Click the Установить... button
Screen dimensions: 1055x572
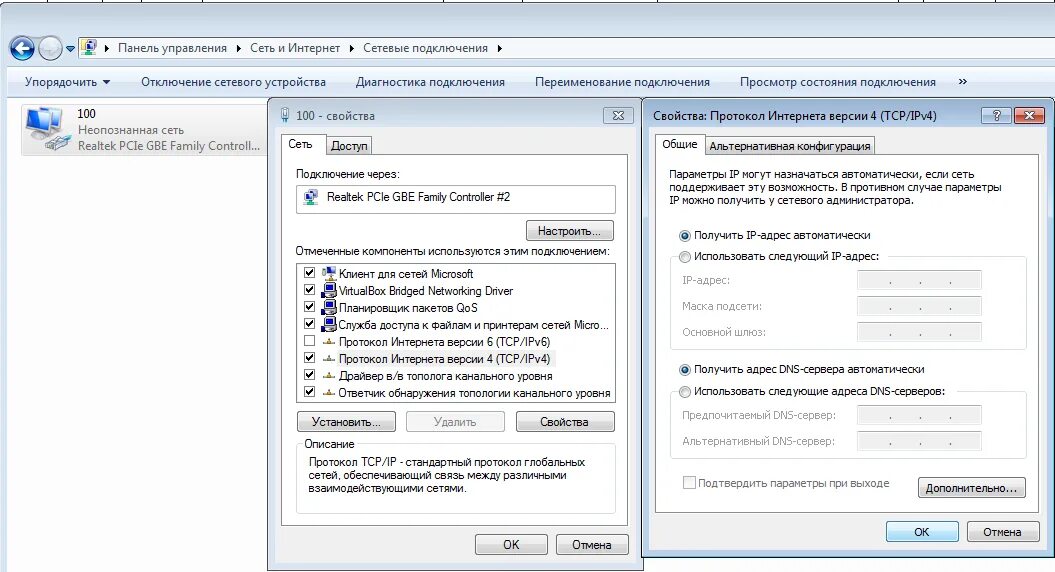[346, 422]
